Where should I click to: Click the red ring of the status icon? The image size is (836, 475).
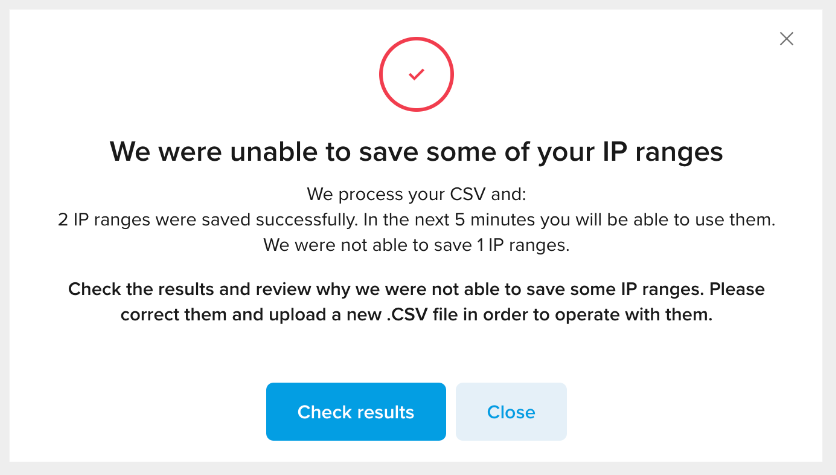click(x=416, y=38)
